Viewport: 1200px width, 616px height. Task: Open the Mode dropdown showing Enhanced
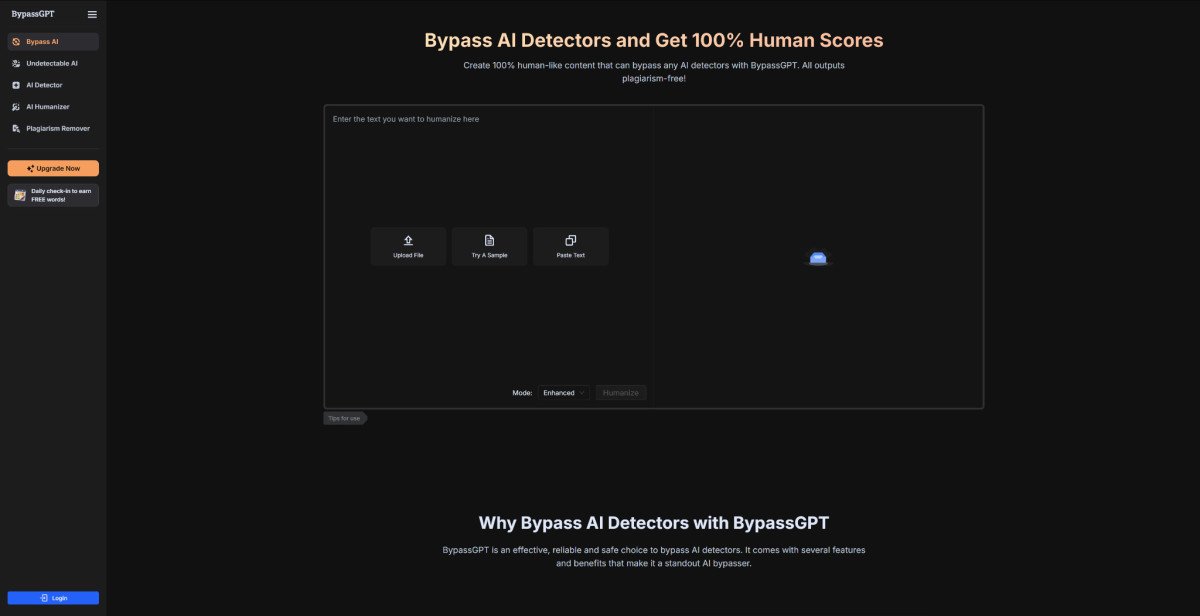tap(563, 392)
